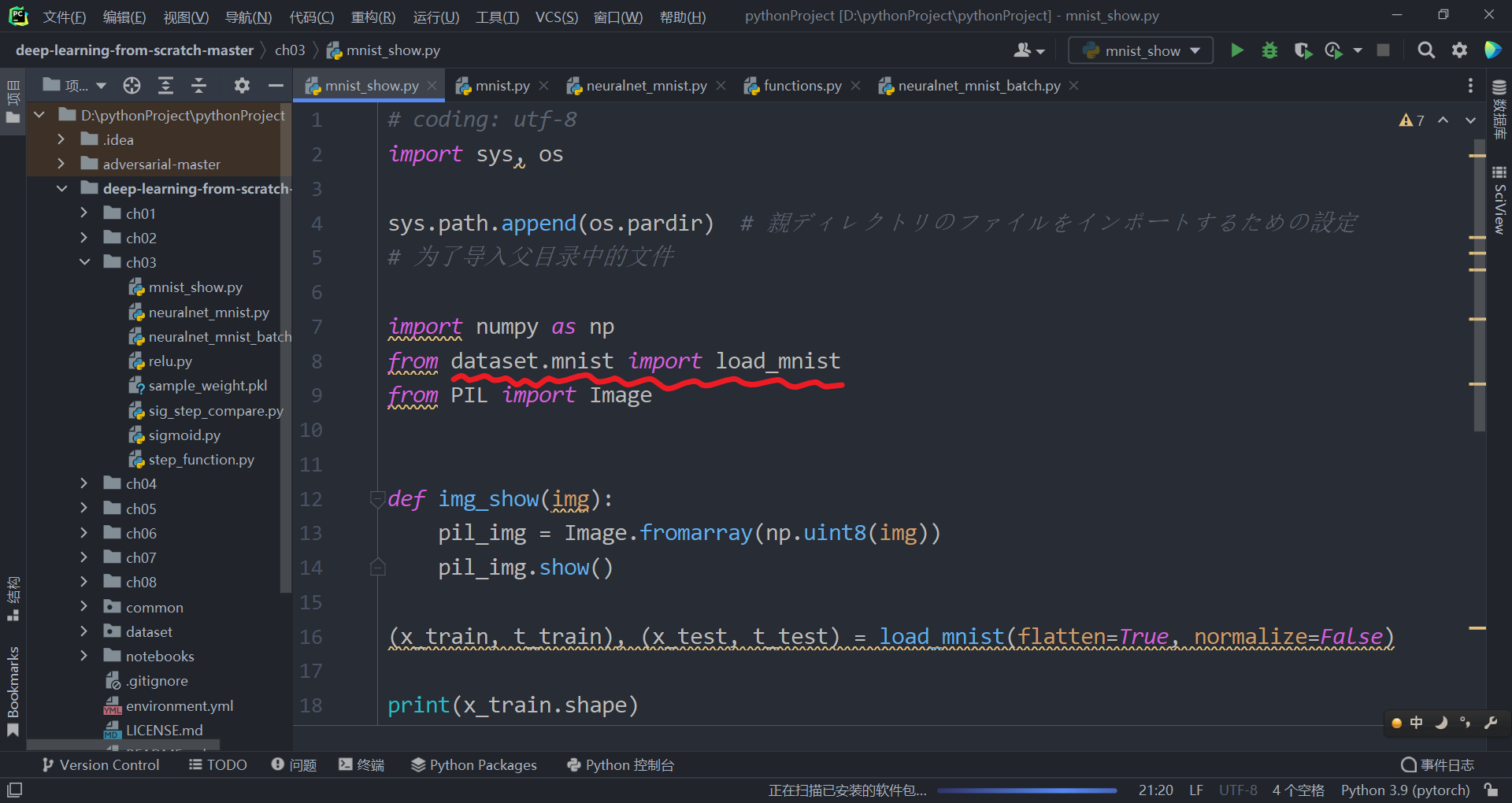Click the profiler run icon
1512x803 pixels.
(1333, 50)
